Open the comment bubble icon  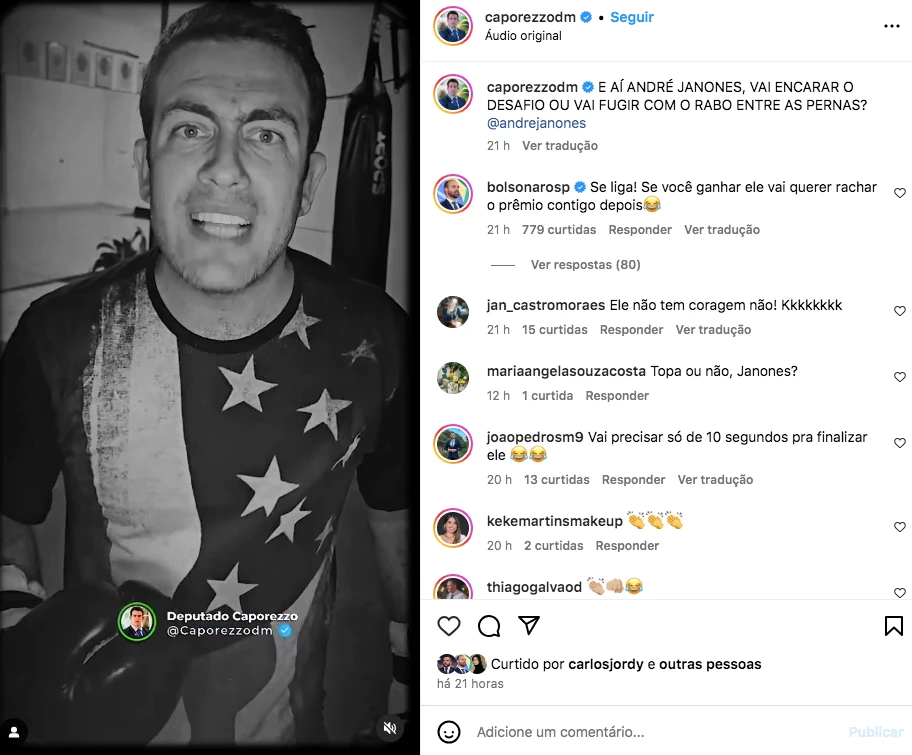[489, 626]
